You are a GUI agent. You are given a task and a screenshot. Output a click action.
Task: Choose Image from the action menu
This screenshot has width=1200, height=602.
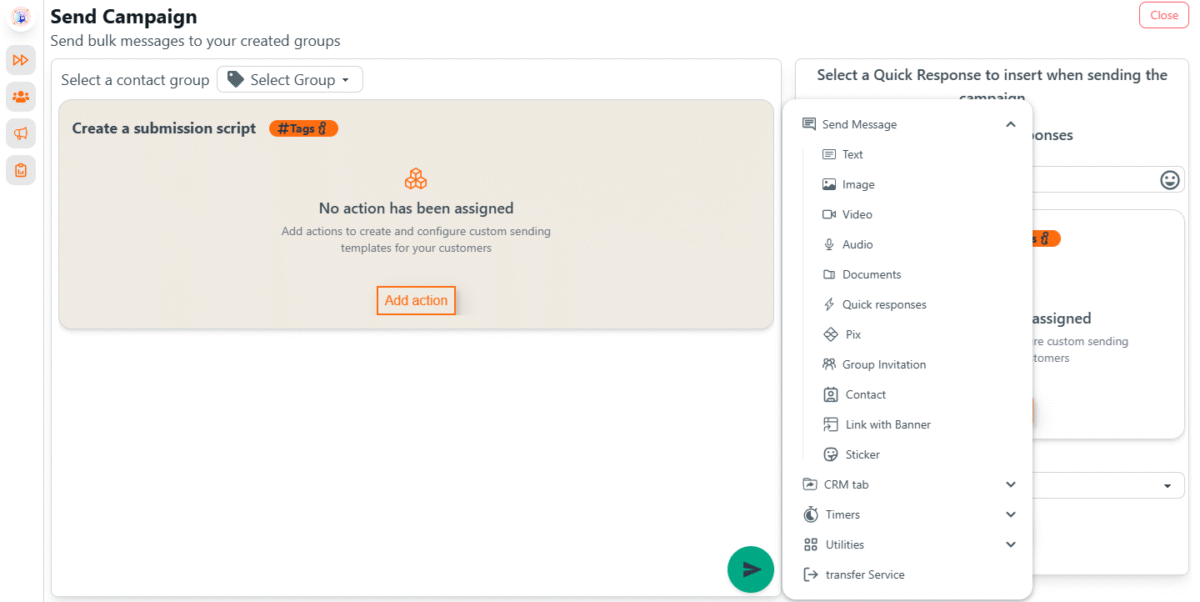[x=858, y=185]
